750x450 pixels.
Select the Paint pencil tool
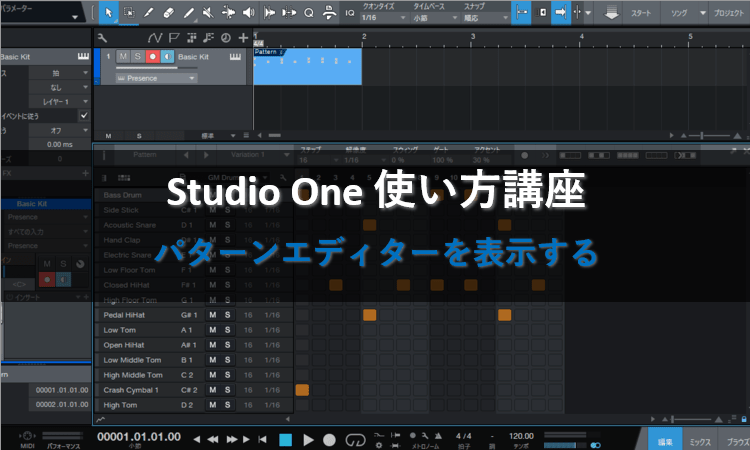[x=189, y=13]
